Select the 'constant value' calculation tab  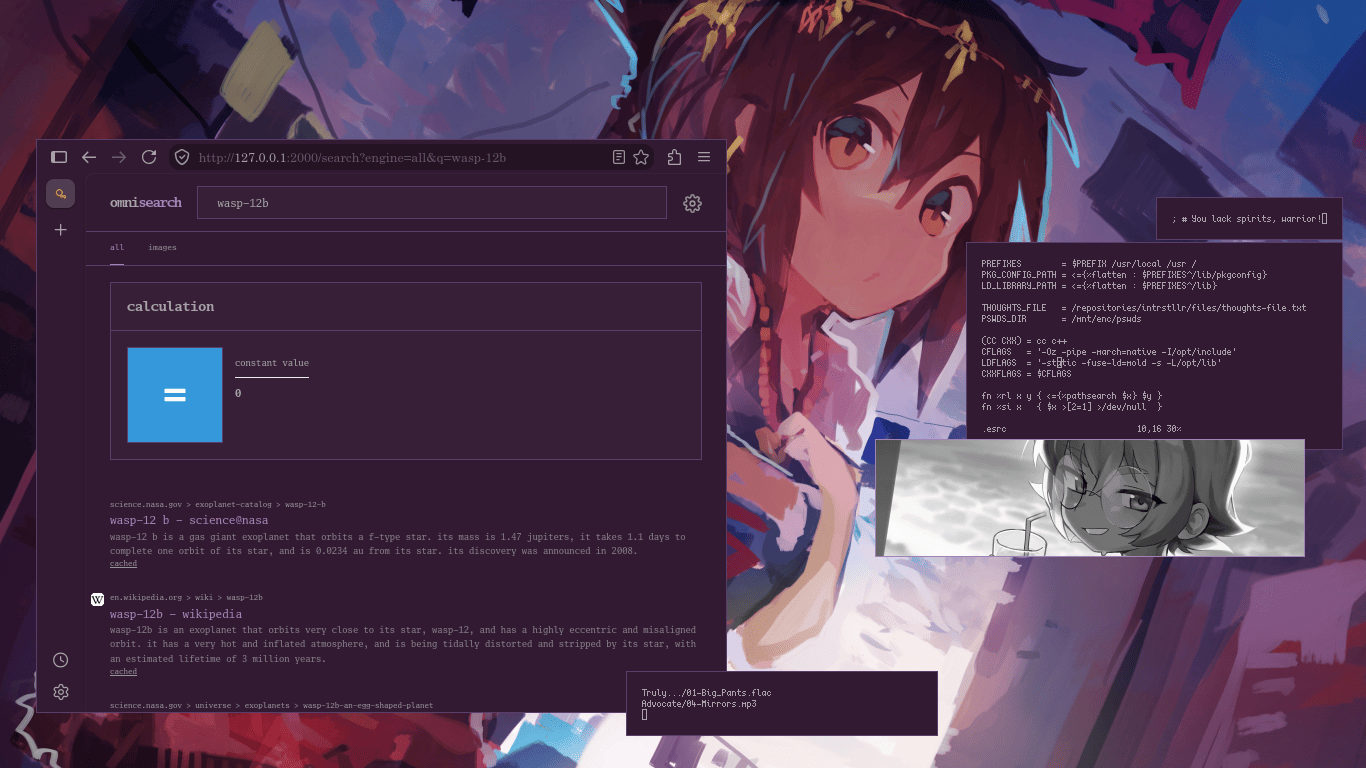272,363
